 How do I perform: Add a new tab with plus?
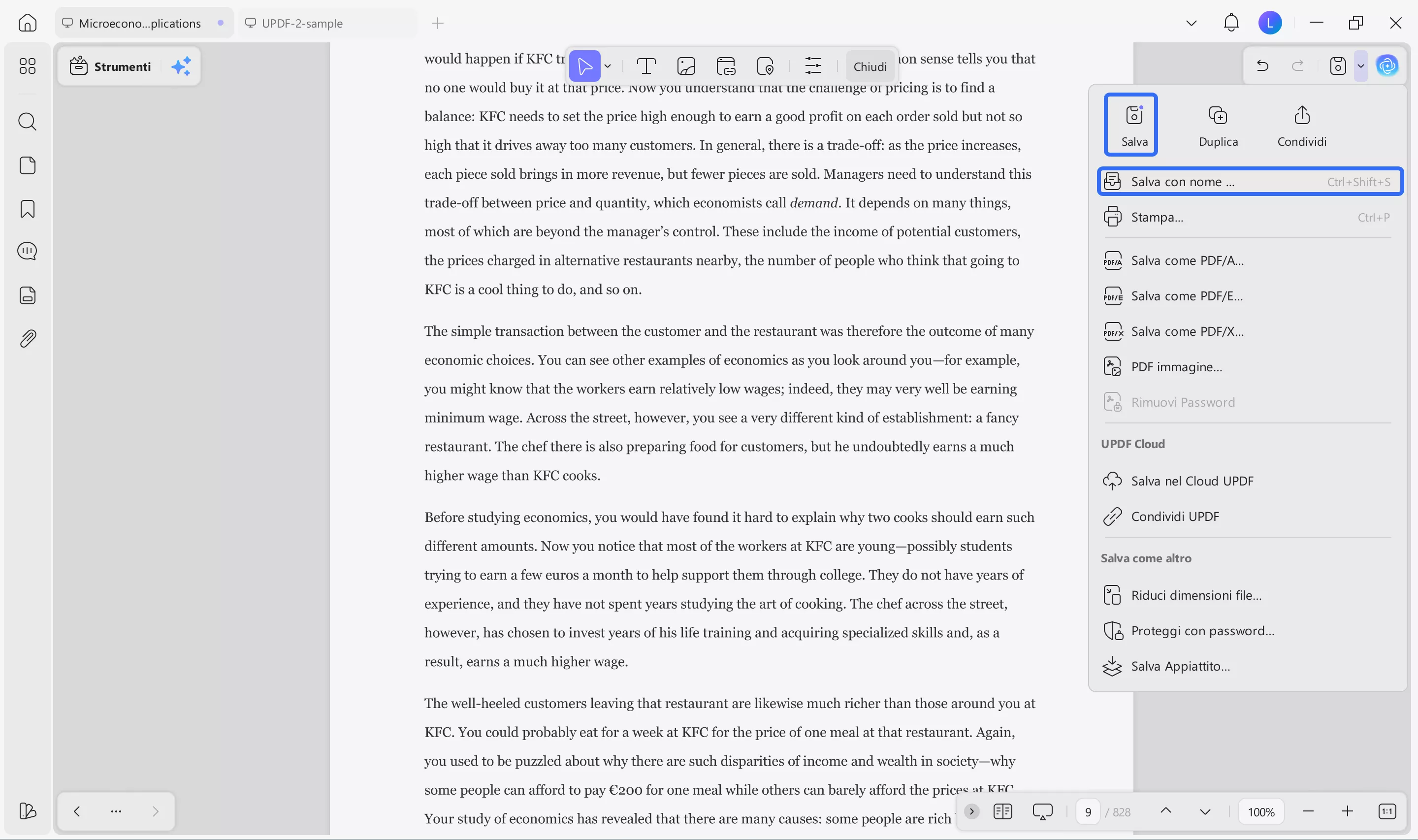click(437, 23)
